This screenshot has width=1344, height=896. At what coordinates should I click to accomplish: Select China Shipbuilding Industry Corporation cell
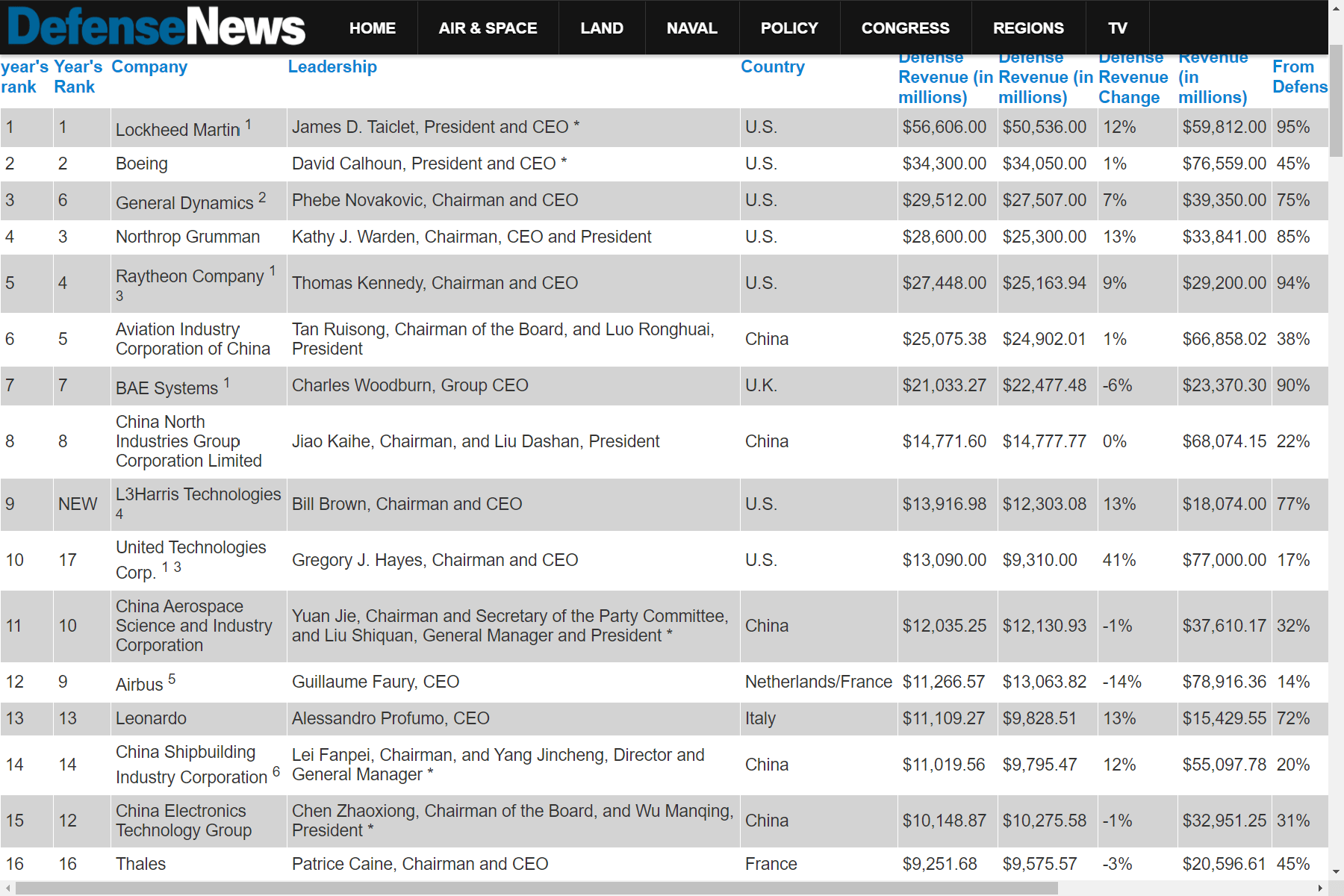click(x=199, y=765)
